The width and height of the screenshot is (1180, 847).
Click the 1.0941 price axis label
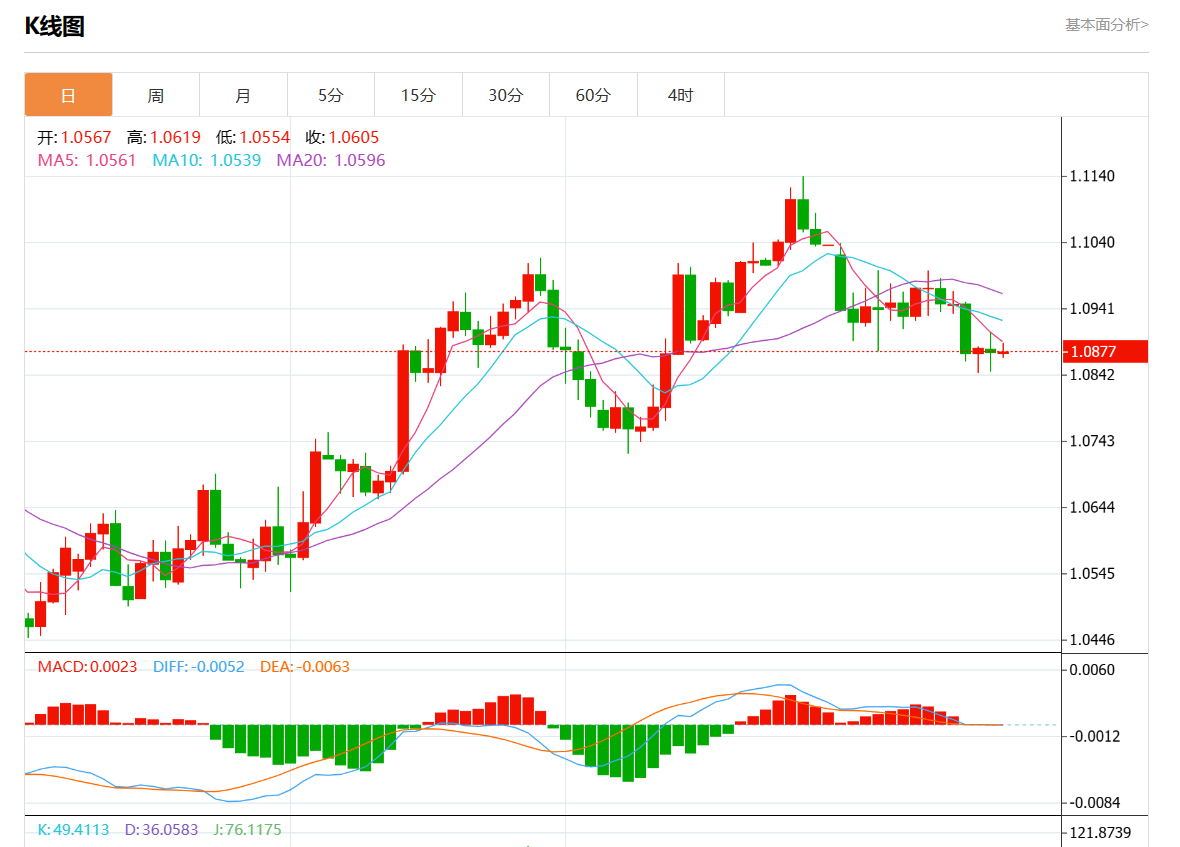[1092, 308]
